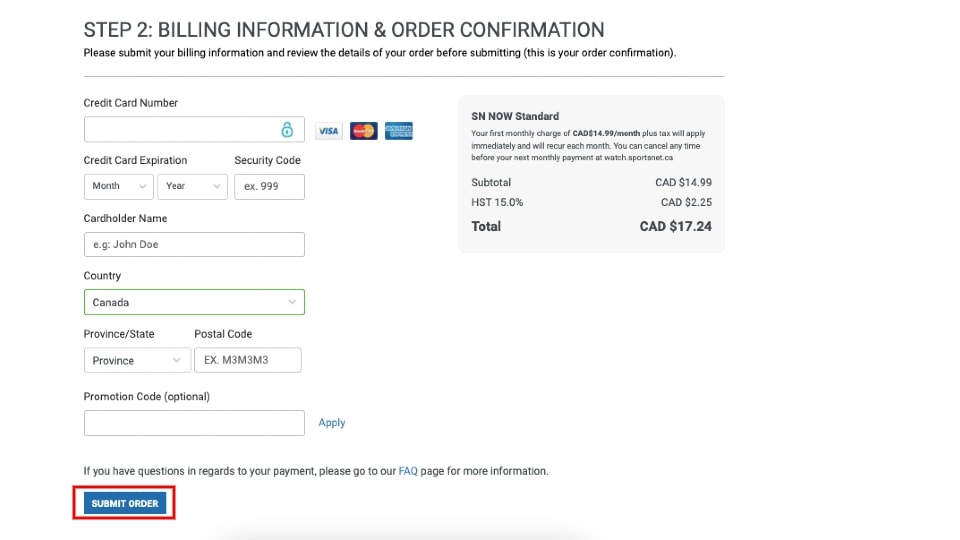
Task: Expand the Country dropdown showing Canada
Action: point(194,302)
